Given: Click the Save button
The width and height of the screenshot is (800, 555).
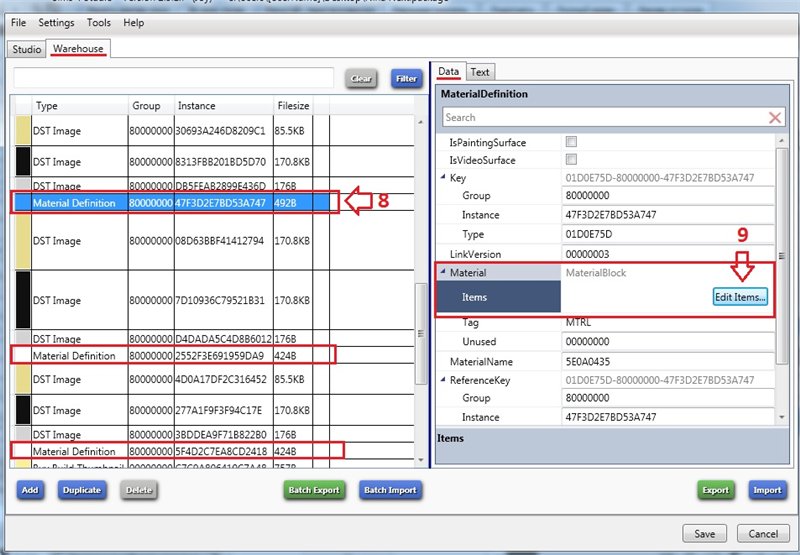Looking at the screenshot, I should (704, 533).
